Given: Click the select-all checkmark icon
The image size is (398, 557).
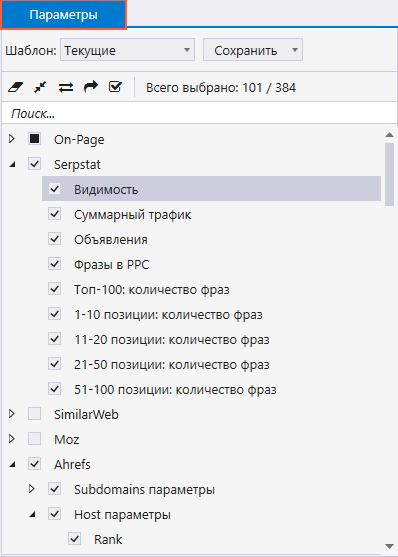Looking at the screenshot, I should (115, 87).
